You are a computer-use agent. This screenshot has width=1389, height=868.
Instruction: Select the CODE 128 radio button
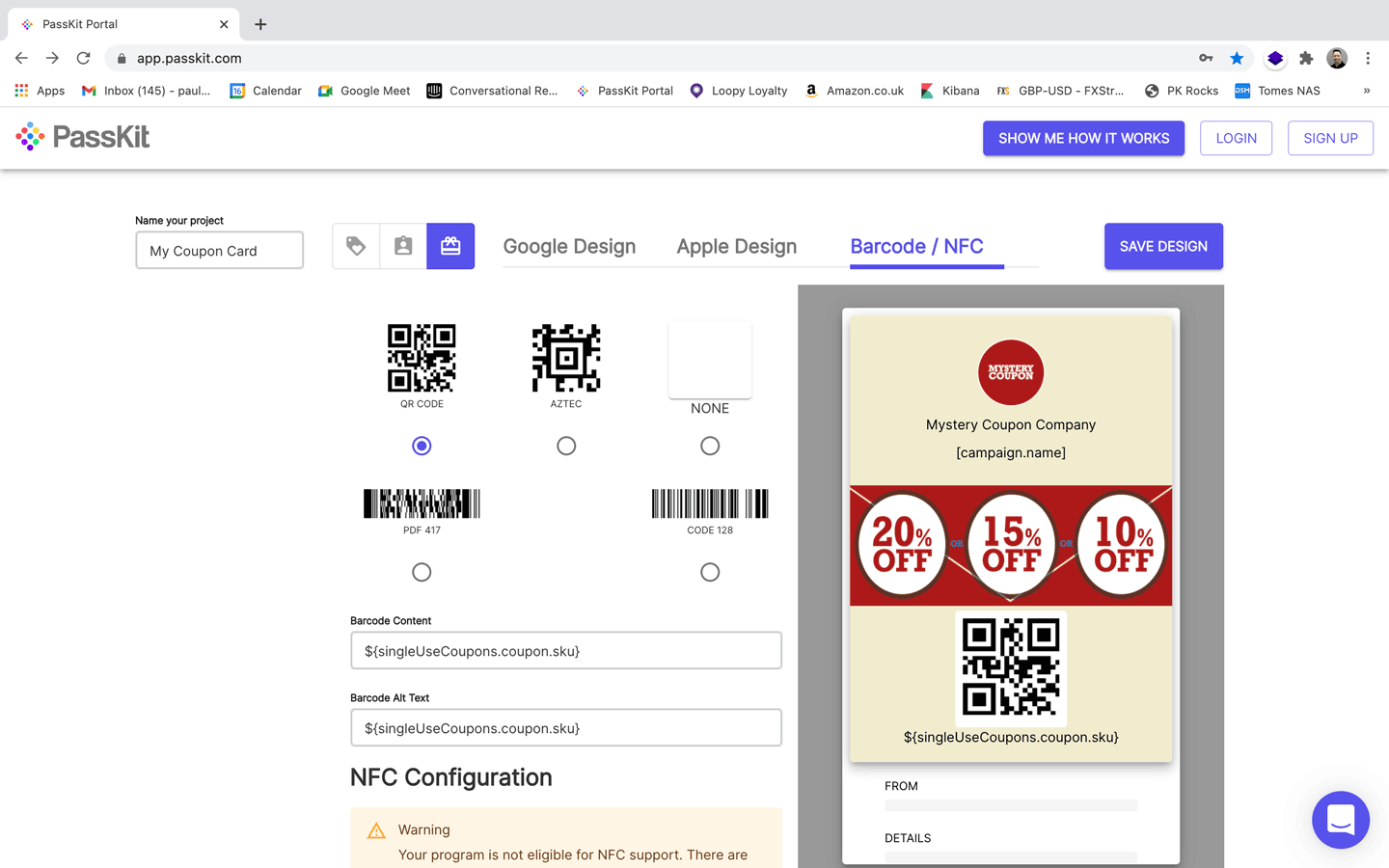710,572
